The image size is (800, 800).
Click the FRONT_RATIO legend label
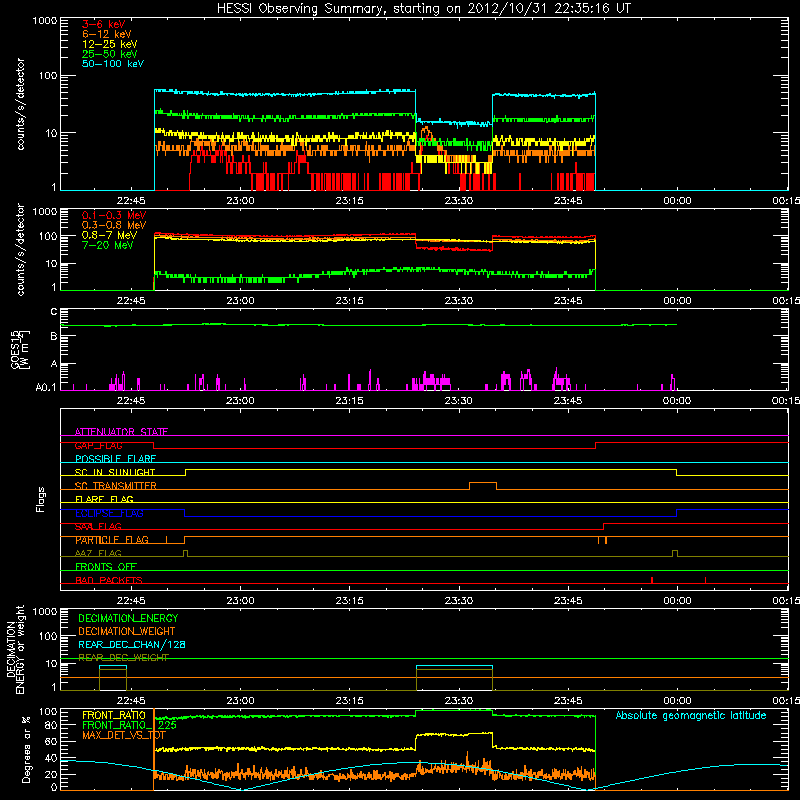pyautogui.click(x=114, y=715)
